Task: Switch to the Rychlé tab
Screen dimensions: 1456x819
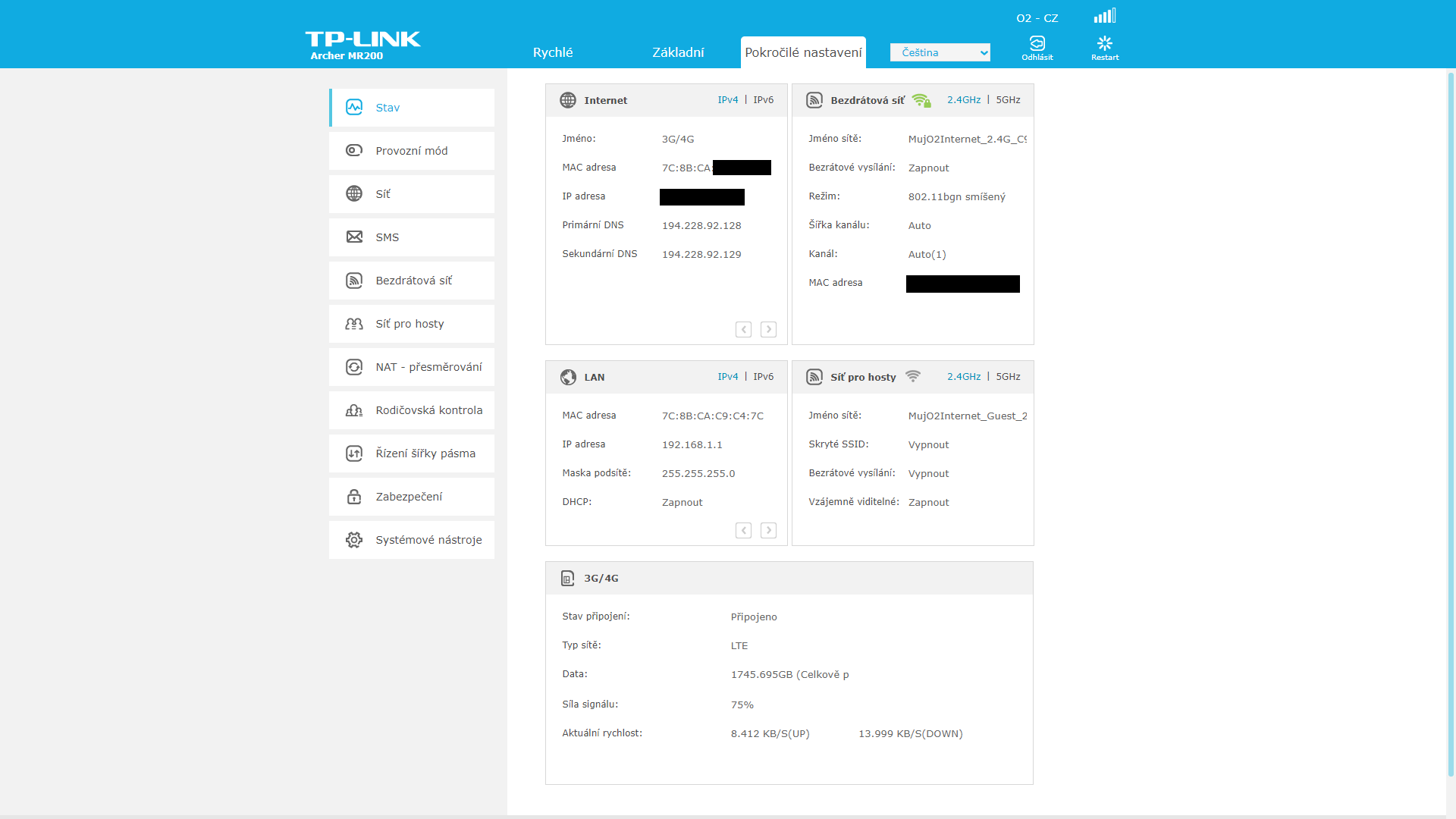Action: (553, 52)
